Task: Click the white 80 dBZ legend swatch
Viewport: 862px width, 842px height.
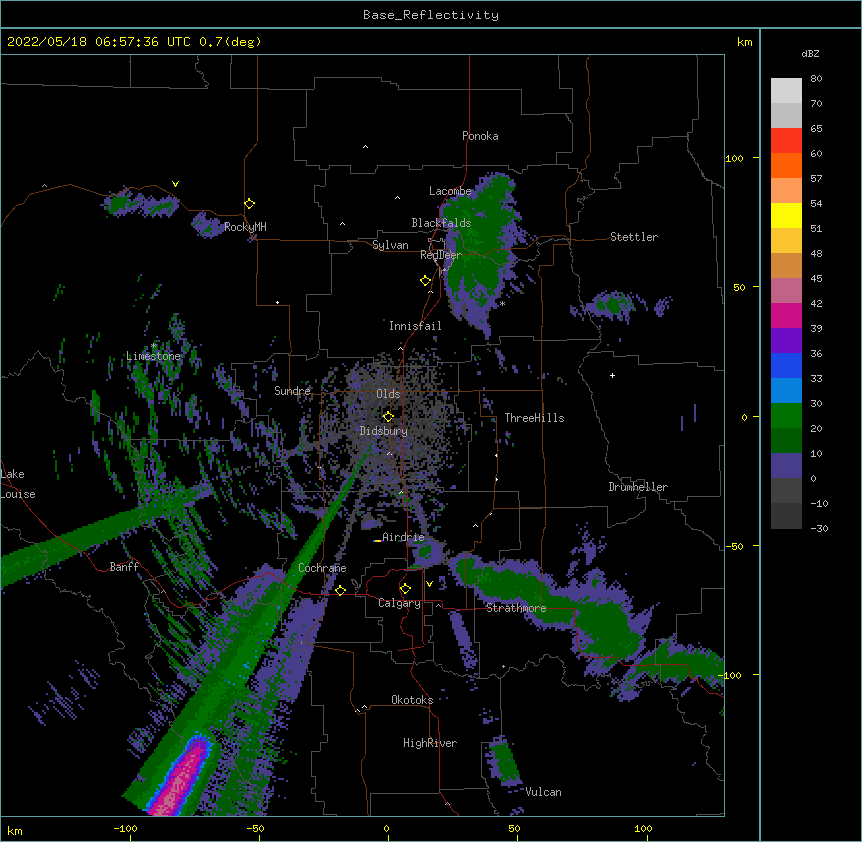Action: (786, 90)
